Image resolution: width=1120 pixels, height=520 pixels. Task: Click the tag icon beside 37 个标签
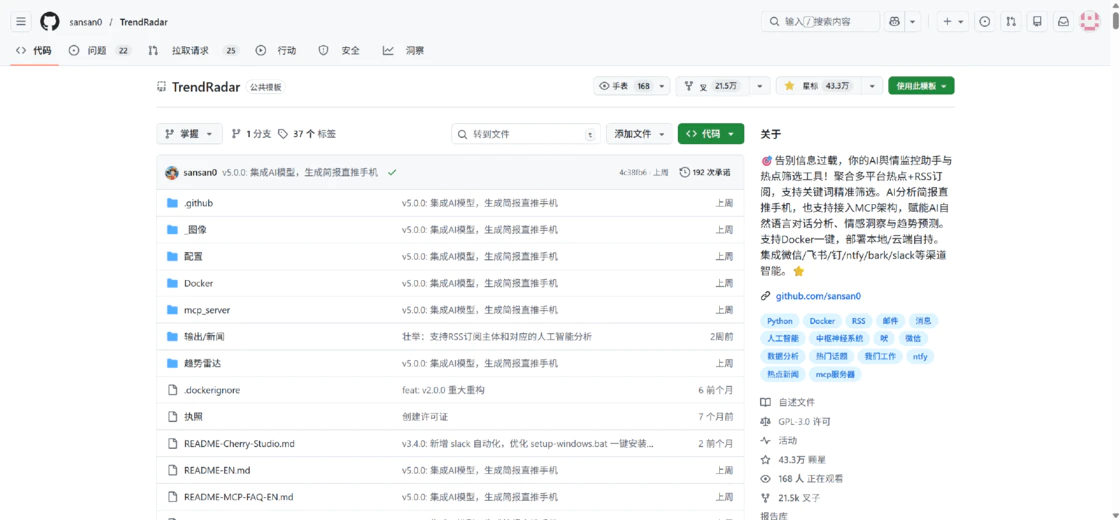(x=283, y=134)
